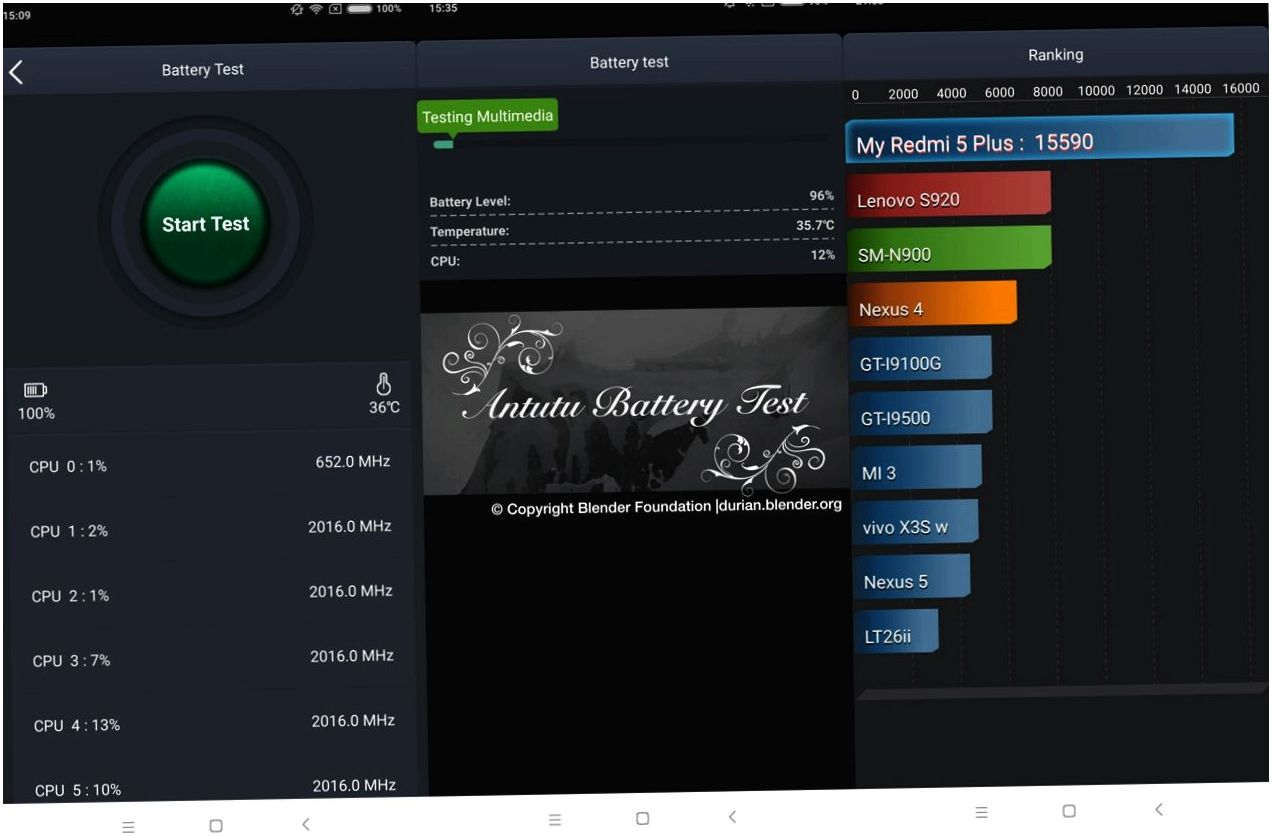Select the CPU 3 : 7% row
Image resolution: width=1272 pixels, height=836 pixels.
(212, 658)
